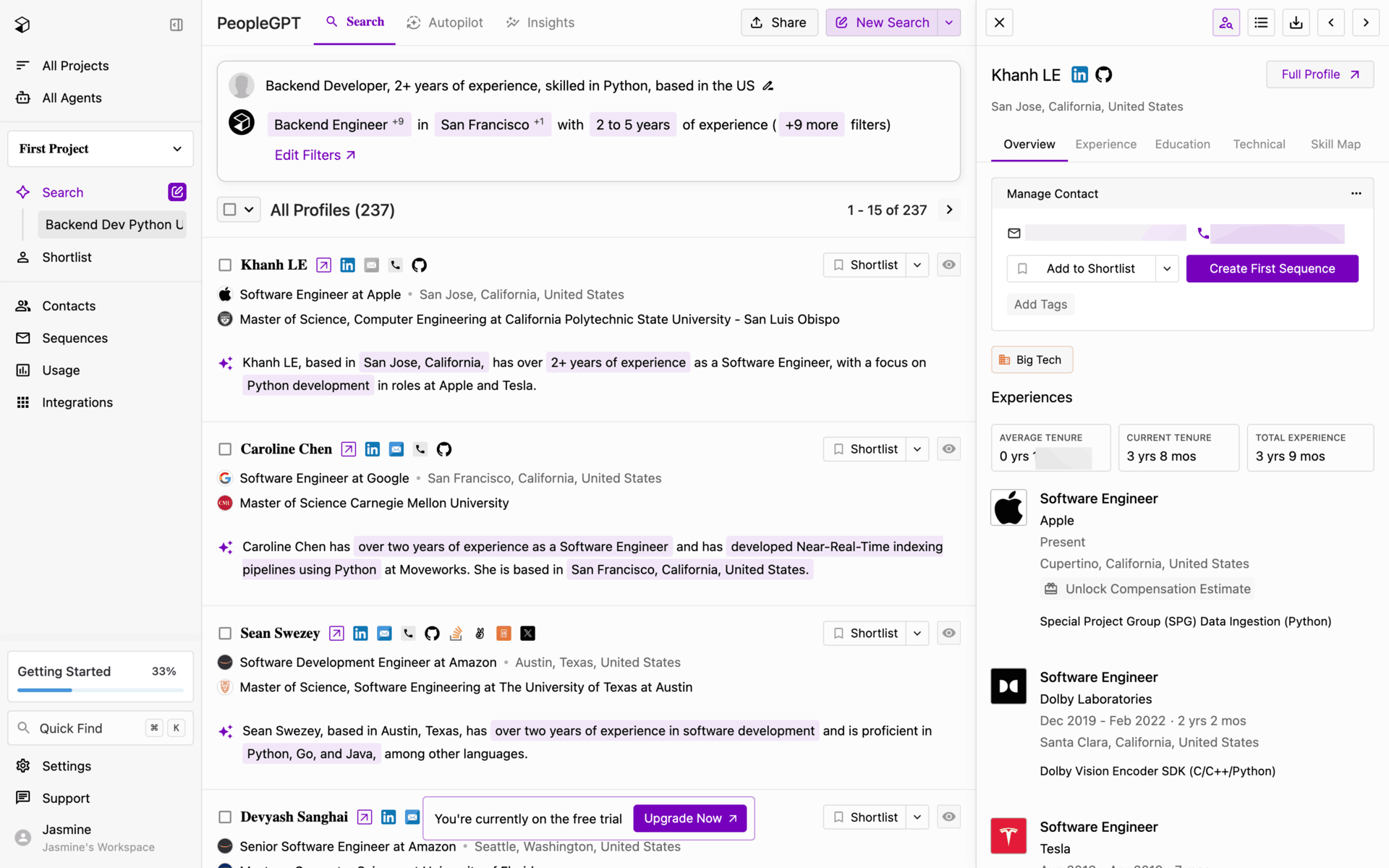Click the download icon in detail panel
The width and height of the screenshot is (1389, 868).
[1296, 22]
